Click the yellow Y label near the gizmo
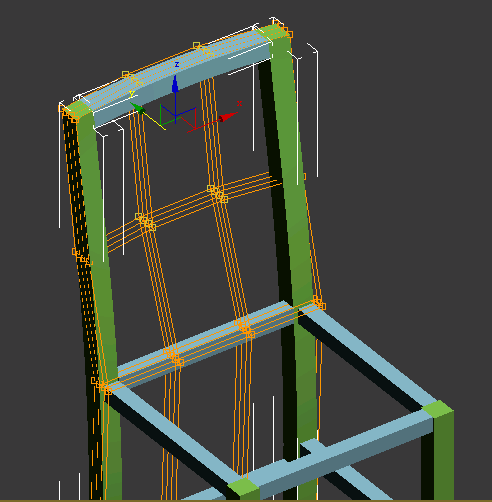Image resolution: width=492 pixels, height=502 pixels. pos(132,94)
